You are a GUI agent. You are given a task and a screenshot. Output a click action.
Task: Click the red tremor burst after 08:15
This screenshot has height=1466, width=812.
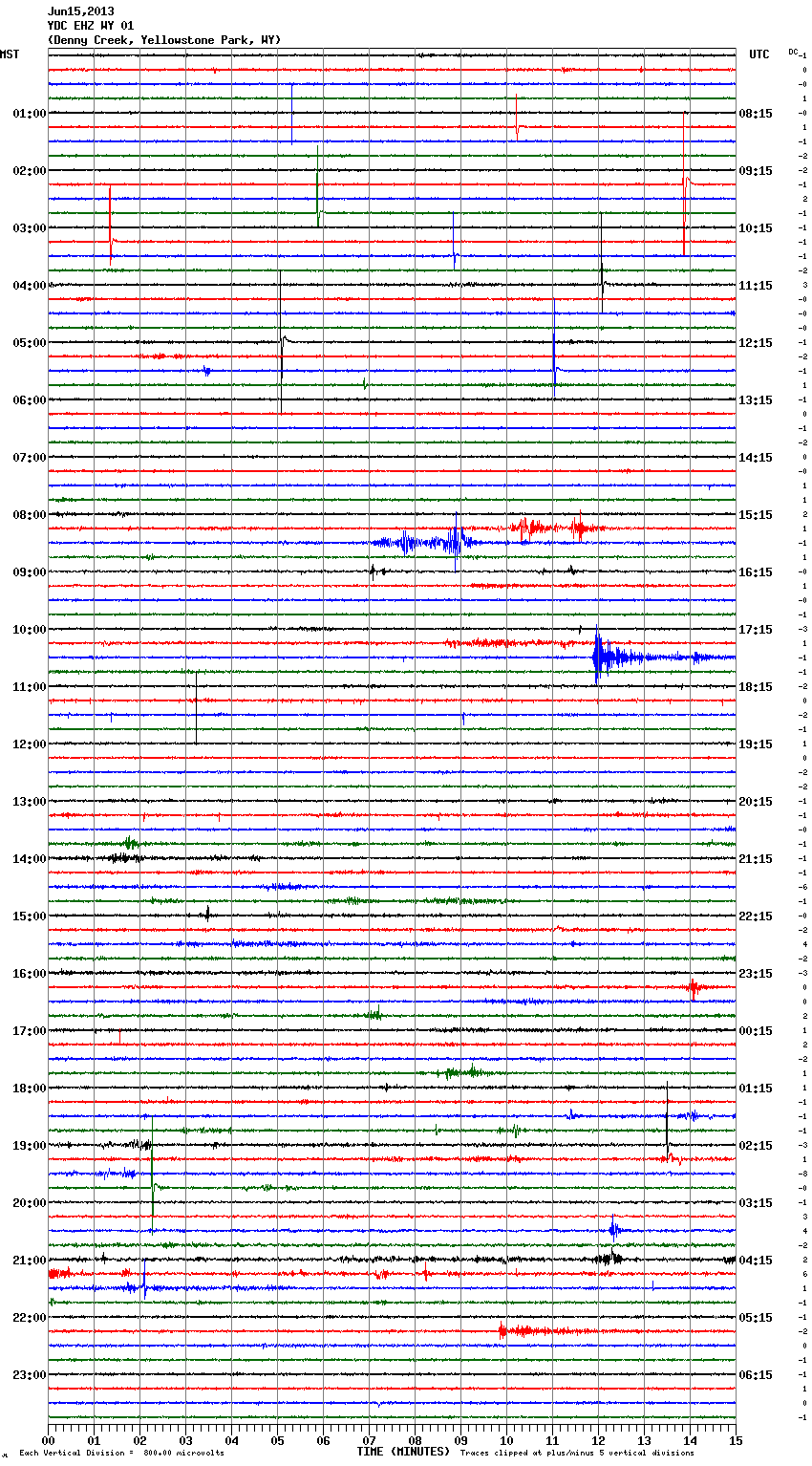coord(557,528)
